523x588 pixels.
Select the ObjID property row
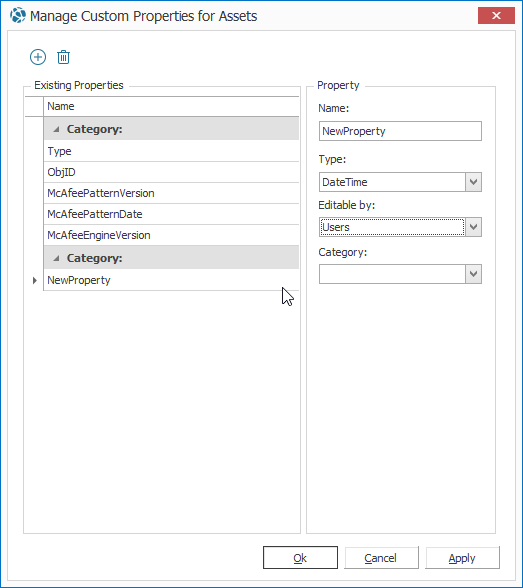tap(171, 172)
